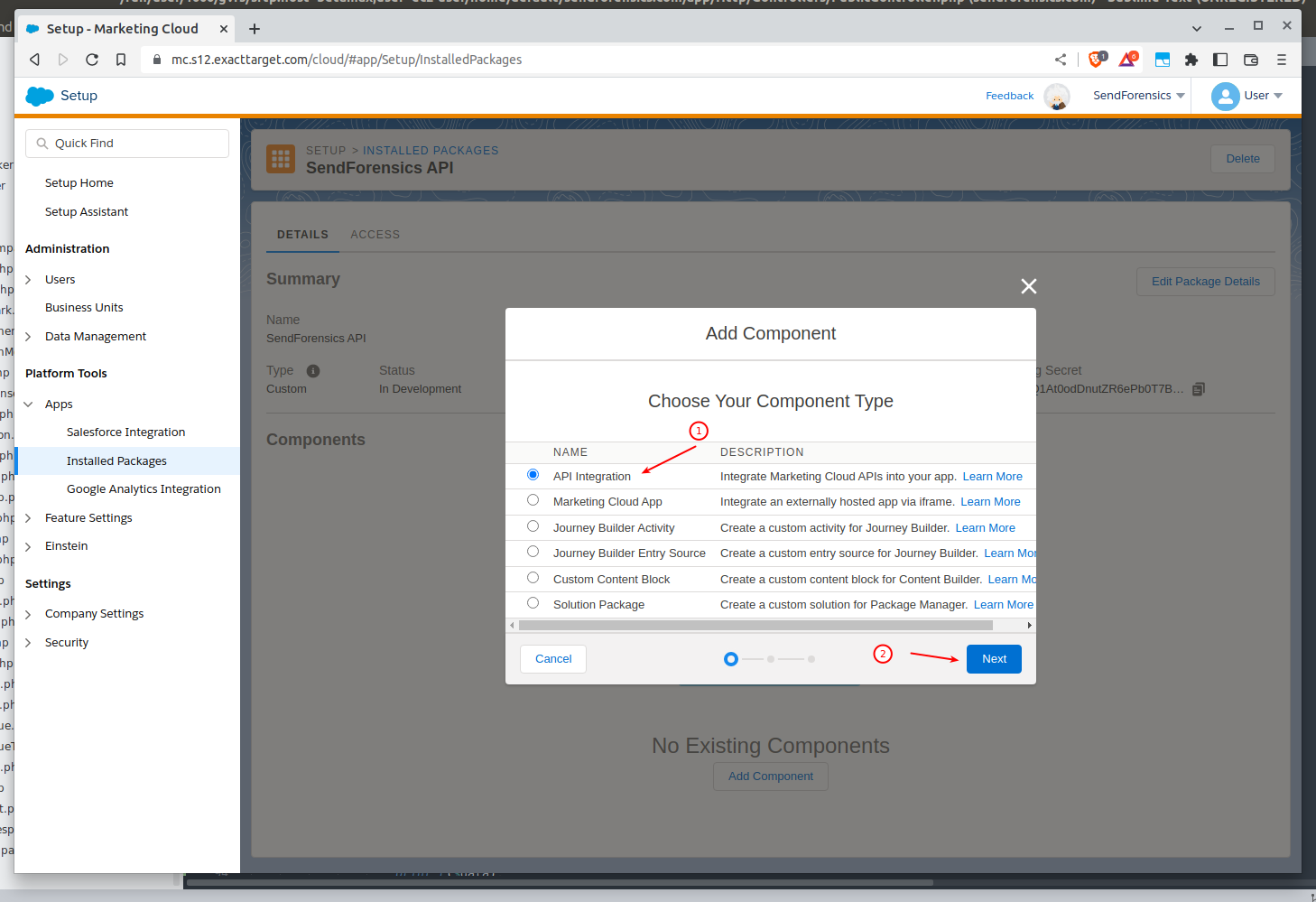Switch to the Access tab
This screenshot has height=902, width=1316.
[x=375, y=235]
